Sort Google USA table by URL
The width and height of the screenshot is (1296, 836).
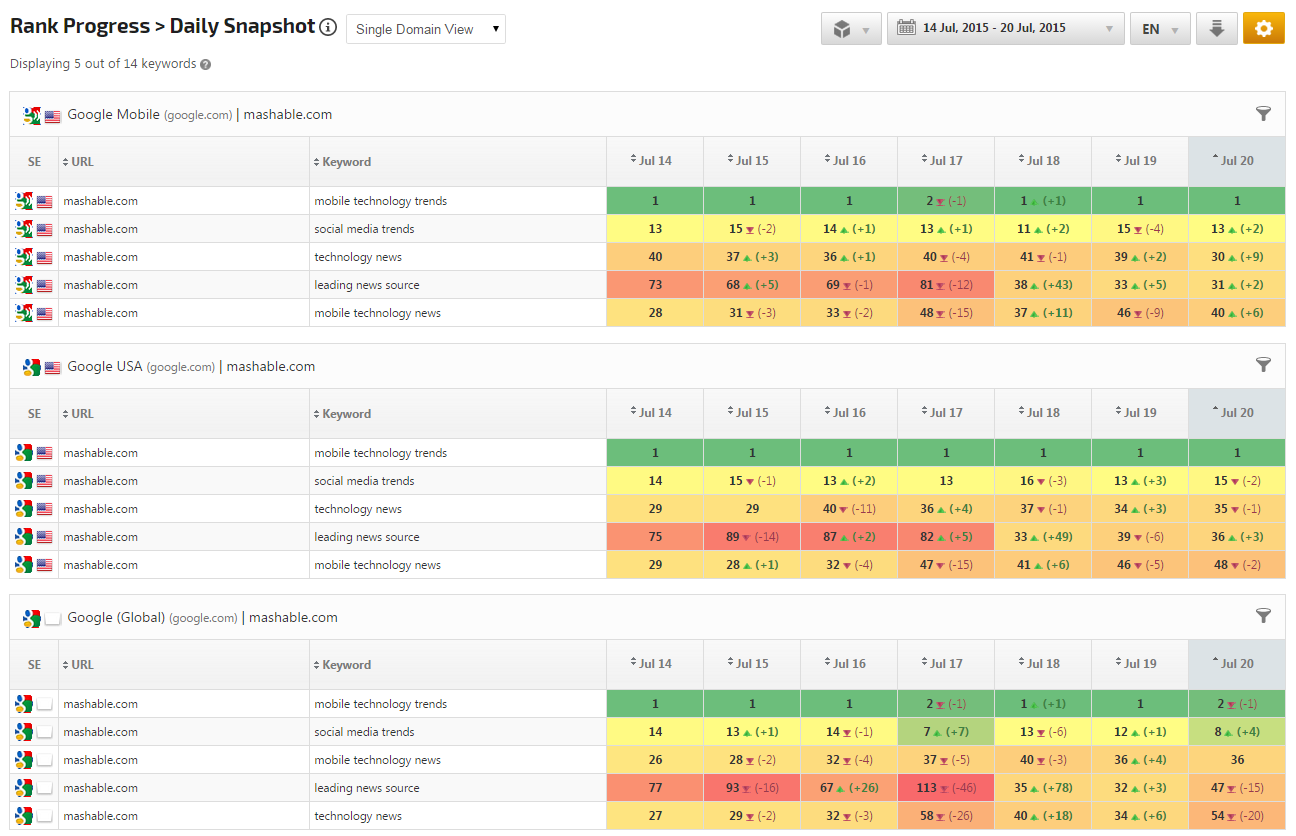click(82, 413)
